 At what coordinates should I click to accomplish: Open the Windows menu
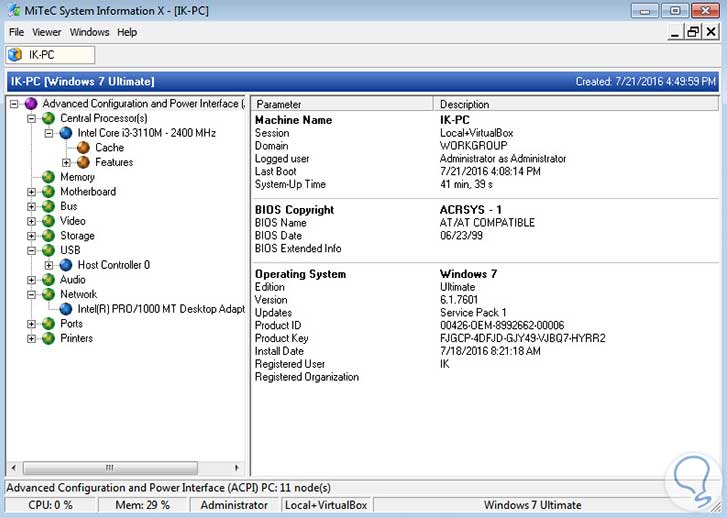coord(89,32)
